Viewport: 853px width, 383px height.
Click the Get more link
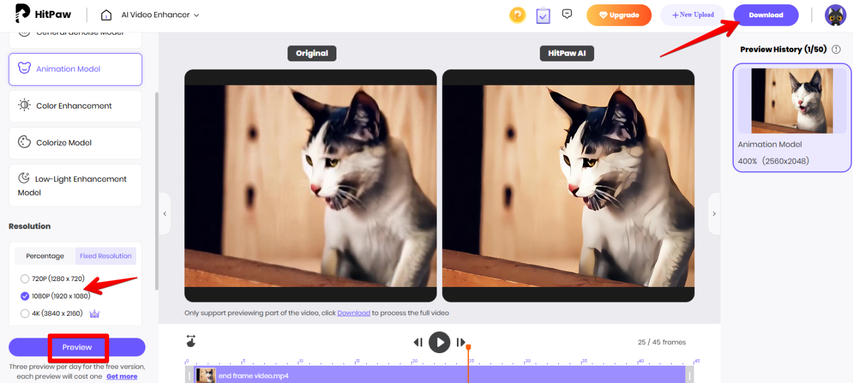coord(122,376)
